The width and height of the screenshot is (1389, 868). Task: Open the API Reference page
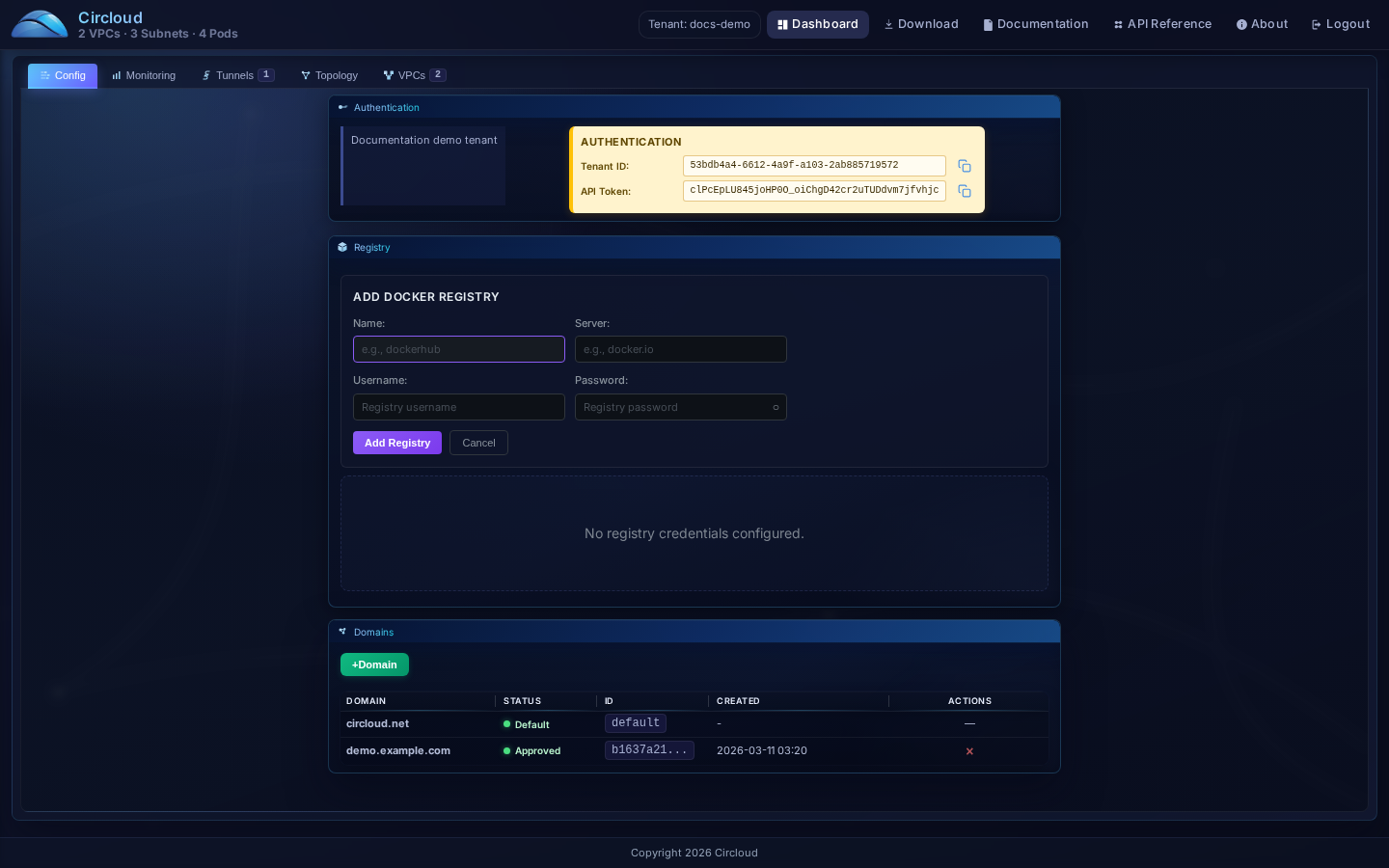1162,24
